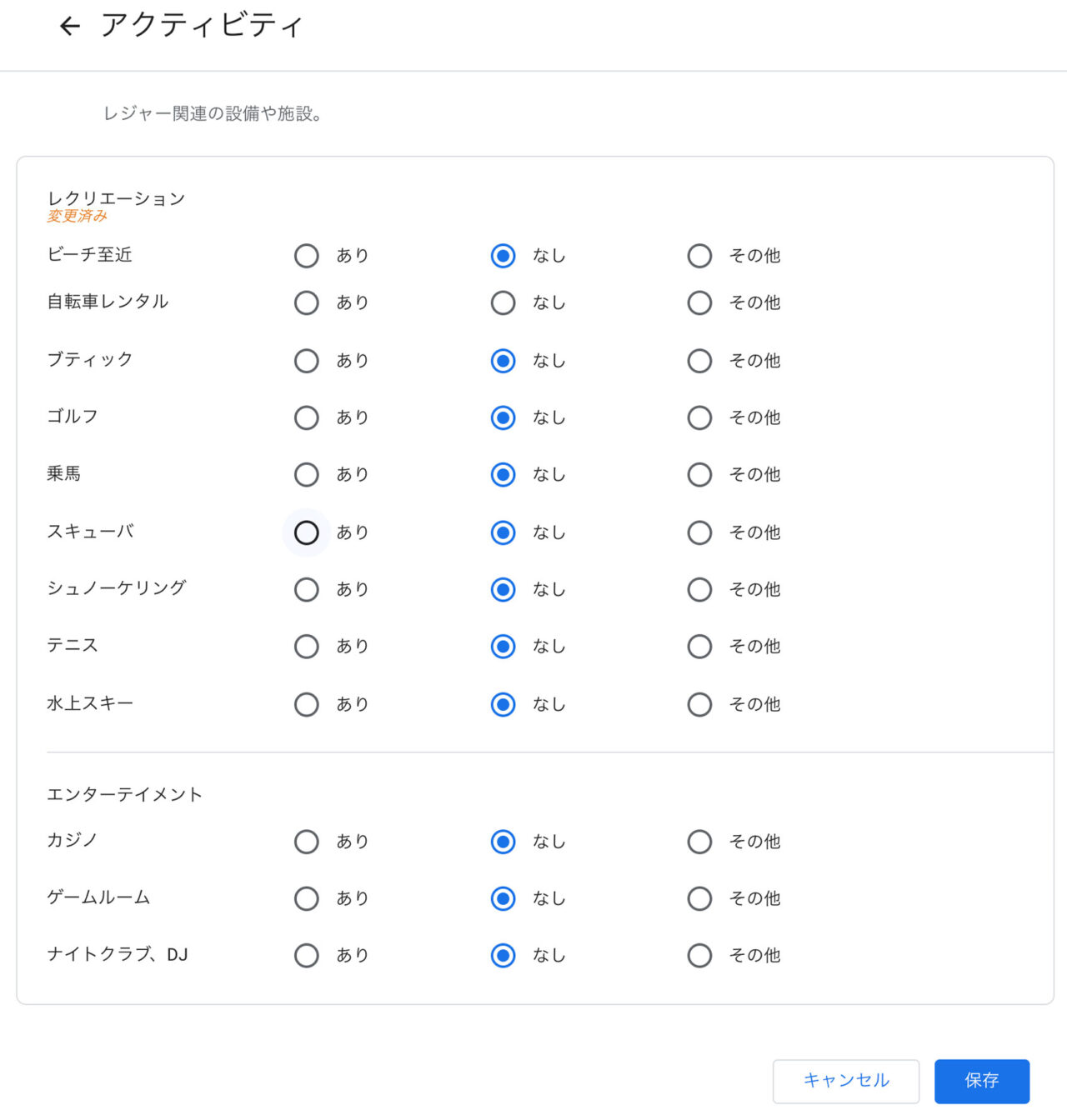Click the 保存 button
The width and height of the screenshot is (1067, 1120).
tap(981, 1081)
